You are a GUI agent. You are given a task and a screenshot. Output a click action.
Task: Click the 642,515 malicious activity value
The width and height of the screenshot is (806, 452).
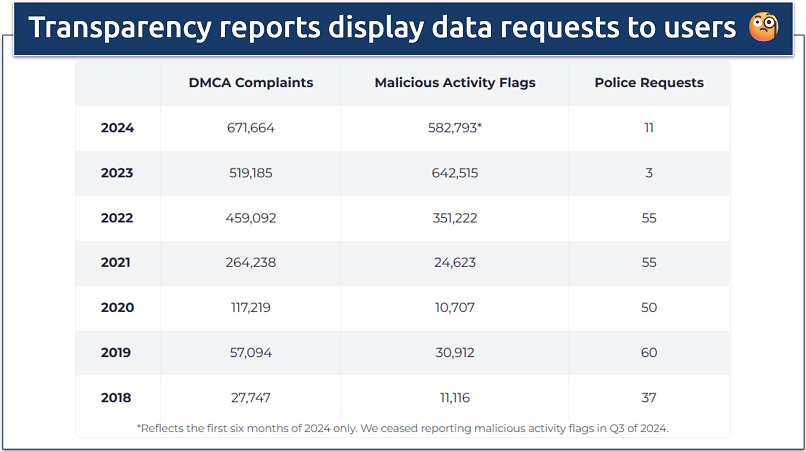[x=454, y=173]
